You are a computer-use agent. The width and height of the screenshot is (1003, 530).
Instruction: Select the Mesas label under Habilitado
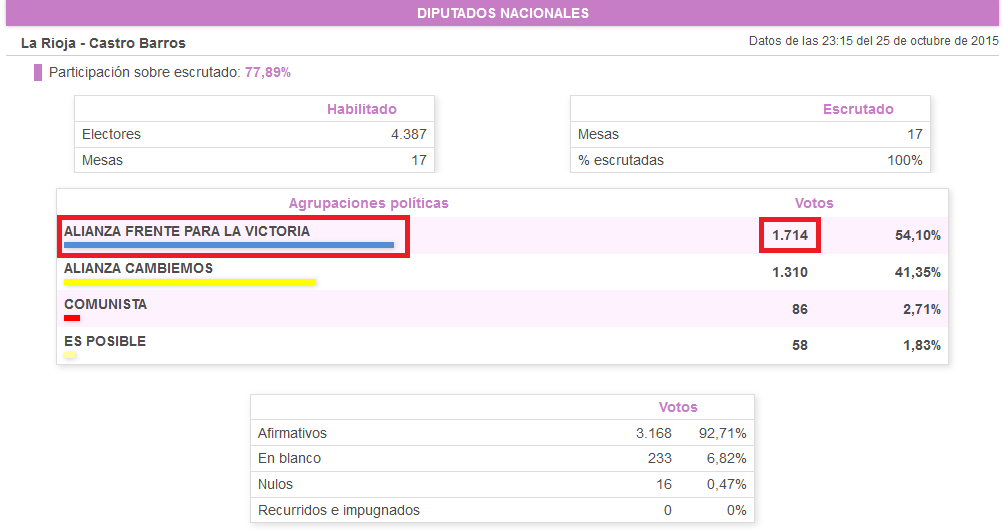point(102,160)
